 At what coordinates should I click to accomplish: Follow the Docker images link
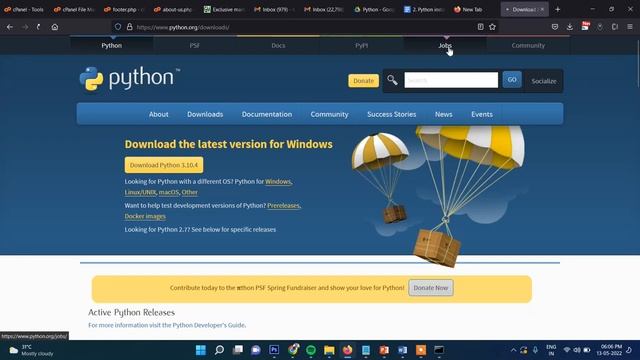click(145, 216)
